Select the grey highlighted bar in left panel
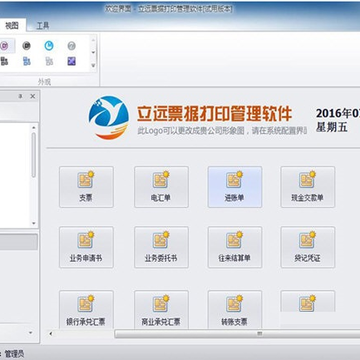The image size is (360, 360). pos(19,242)
